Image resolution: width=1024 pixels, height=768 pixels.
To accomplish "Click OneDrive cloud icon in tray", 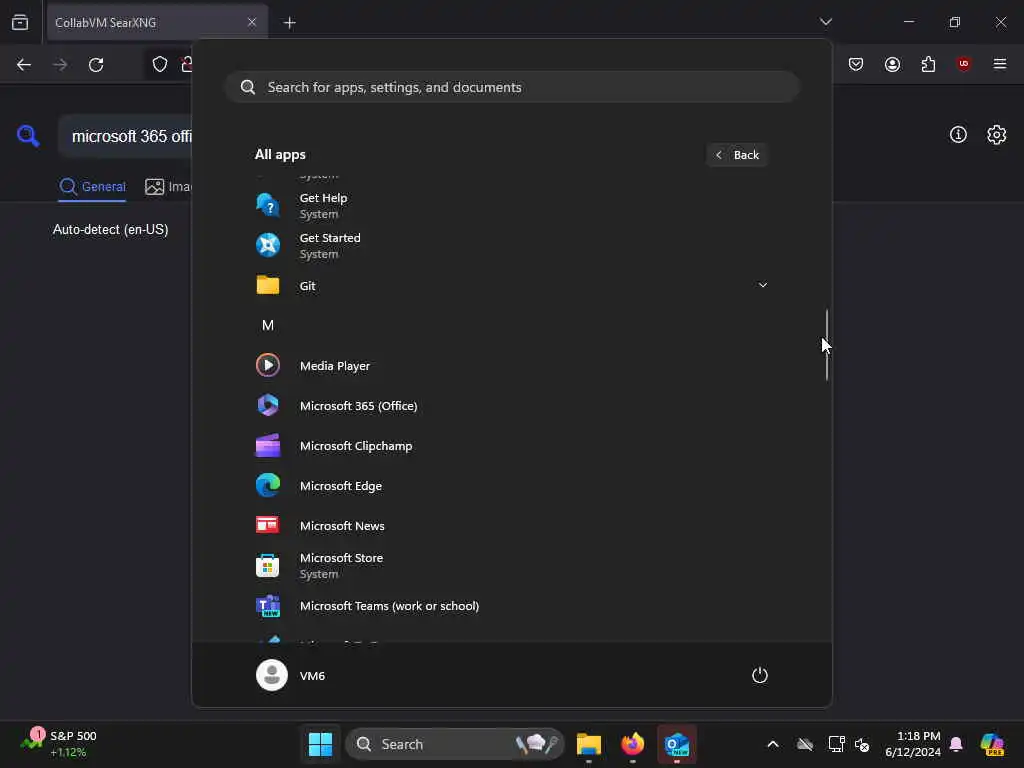I will click(805, 744).
